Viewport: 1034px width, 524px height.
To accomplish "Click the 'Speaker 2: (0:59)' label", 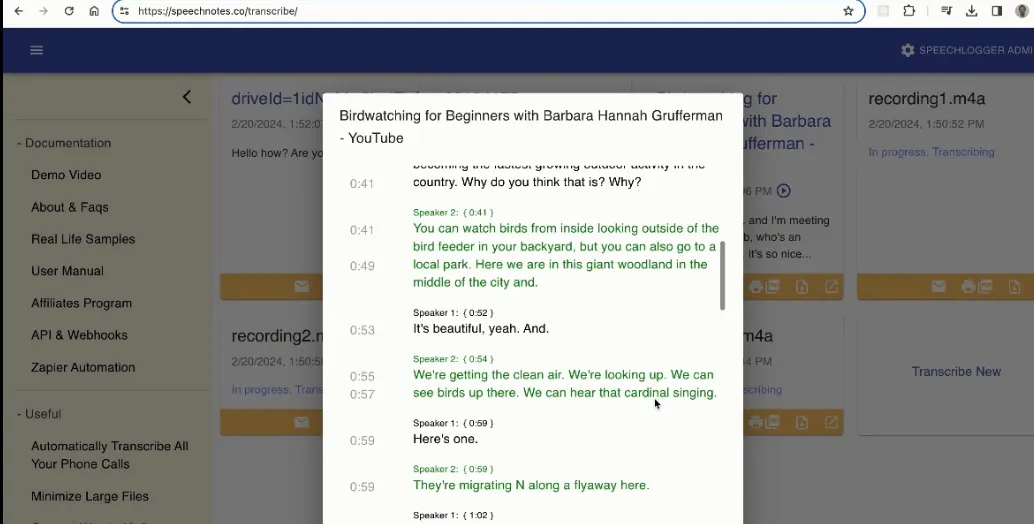I will click(453, 469).
